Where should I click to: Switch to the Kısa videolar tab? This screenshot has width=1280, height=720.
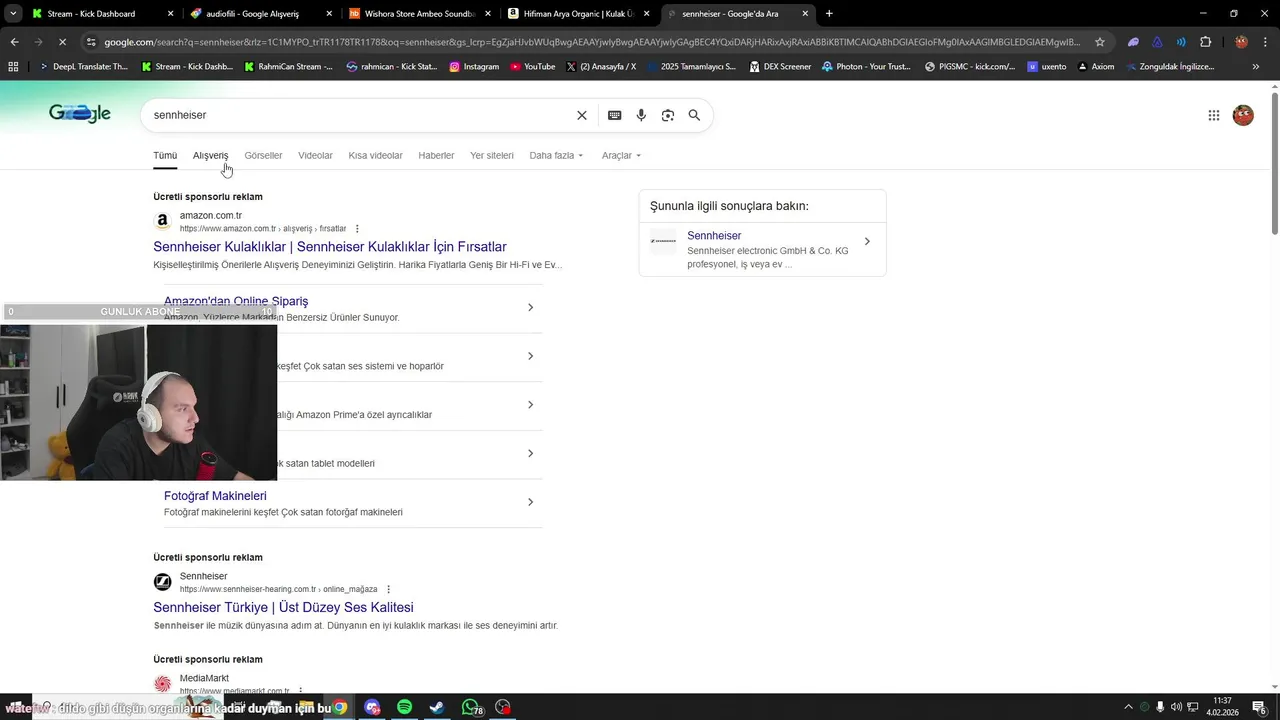[375, 155]
